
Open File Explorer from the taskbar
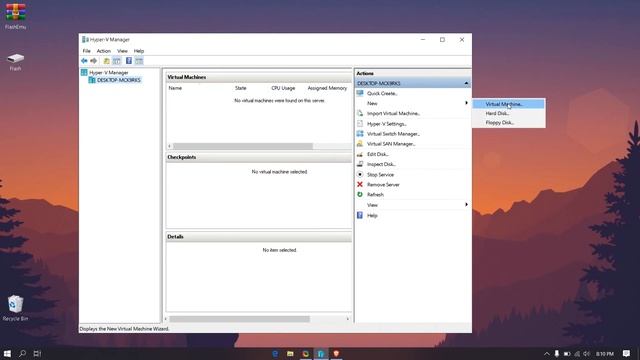[290, 353]
